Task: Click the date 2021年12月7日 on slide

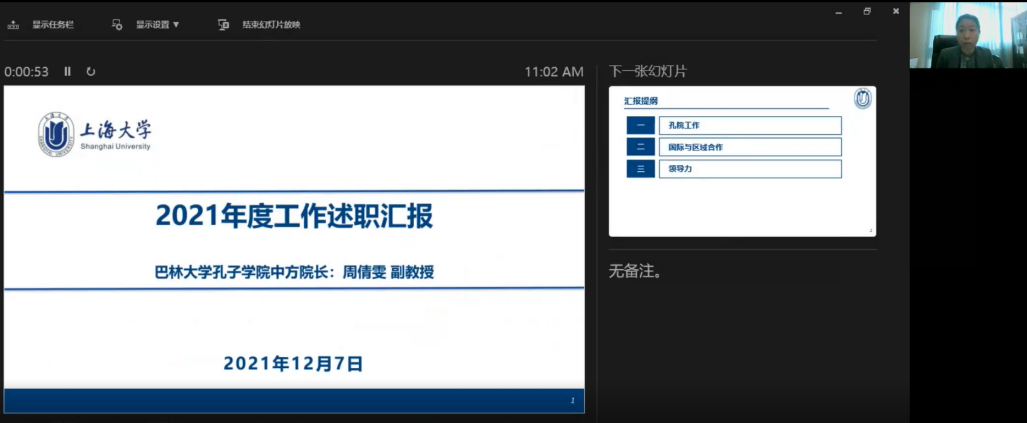Action: pos(293,363)
